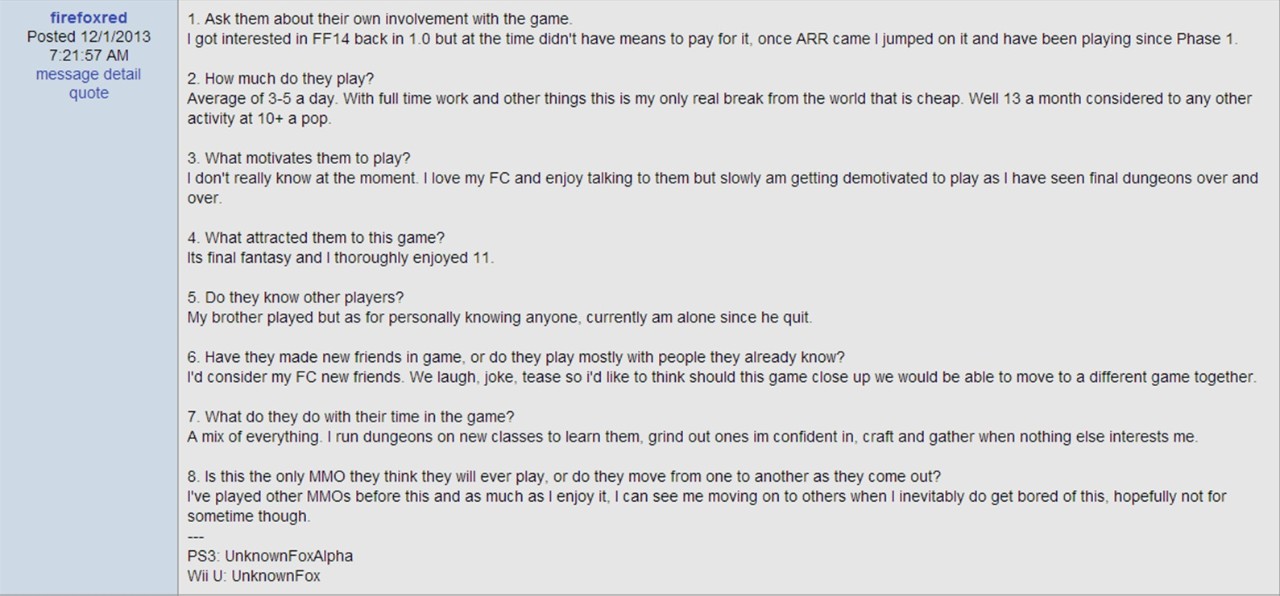Click question 3 'What motivates them to play?'
This screenshot has width=1280, height=596.
(299, 158)
